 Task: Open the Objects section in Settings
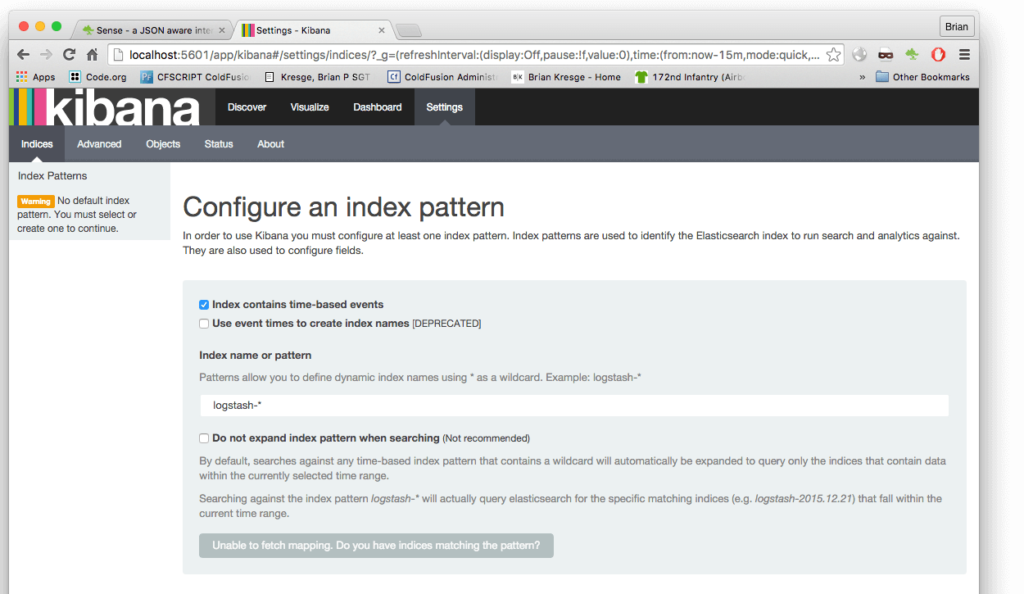162,143
